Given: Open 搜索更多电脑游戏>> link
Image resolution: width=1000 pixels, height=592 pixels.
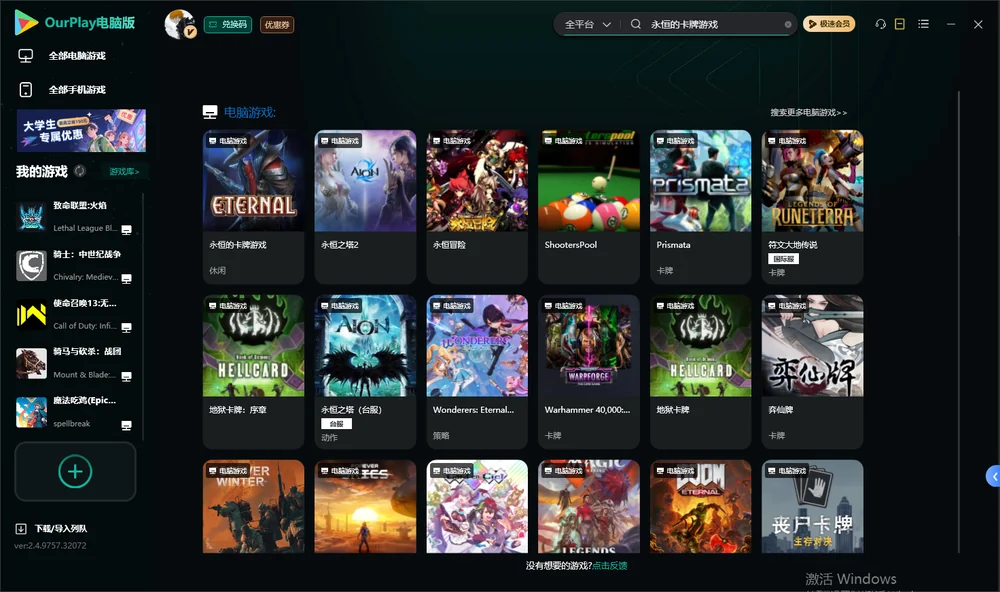Looking at the screenshot, I should (x=808, y=112).
